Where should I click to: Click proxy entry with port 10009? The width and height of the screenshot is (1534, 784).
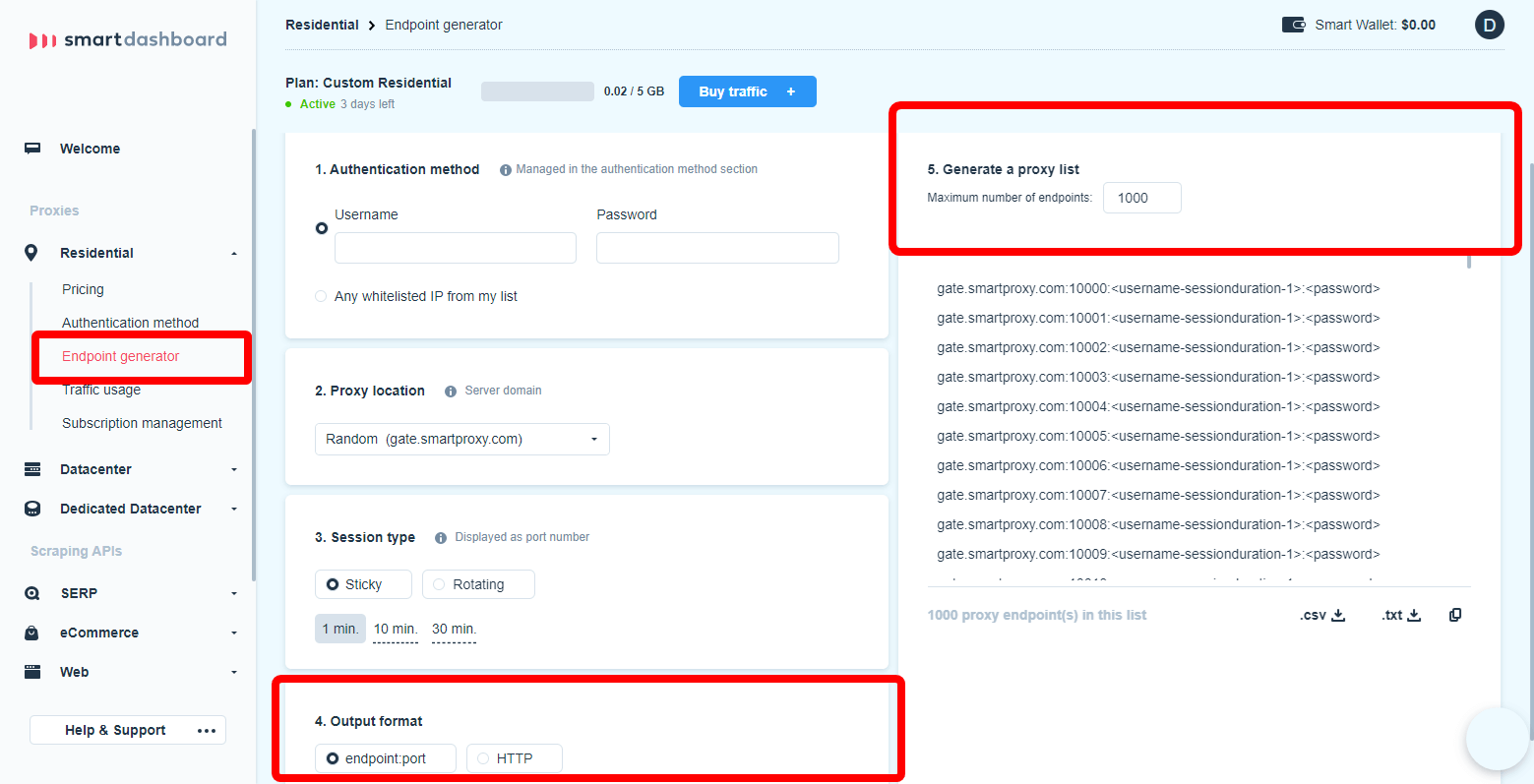pyautogui.click(x=1158, y=554)
